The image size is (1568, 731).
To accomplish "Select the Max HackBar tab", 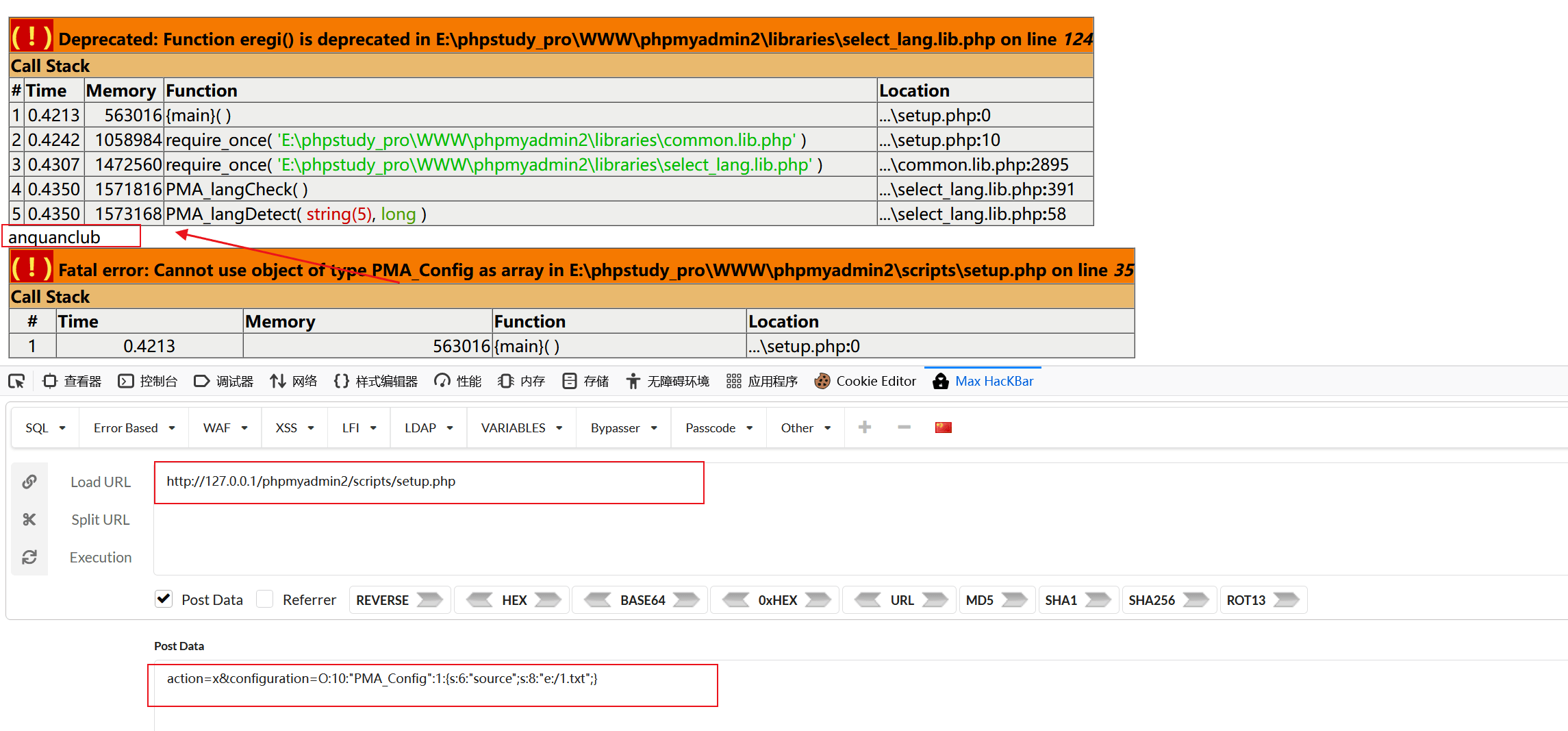I will coord(984,381).
